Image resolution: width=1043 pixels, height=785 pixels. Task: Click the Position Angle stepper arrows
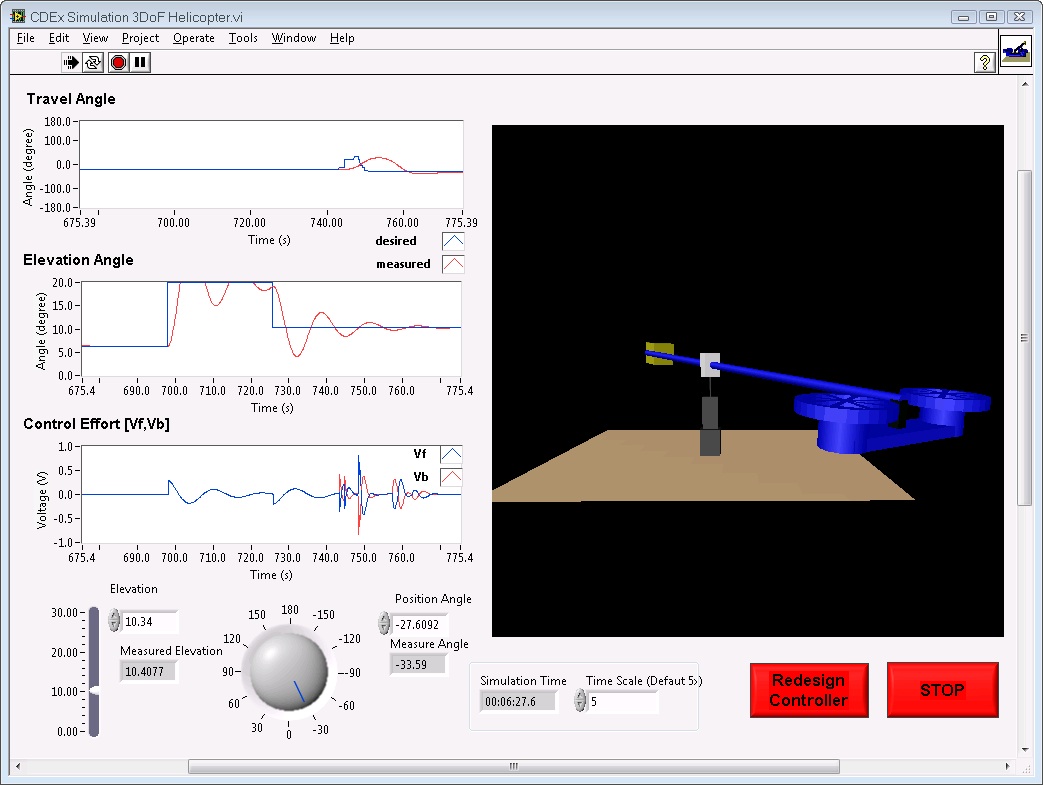[384, 624]
